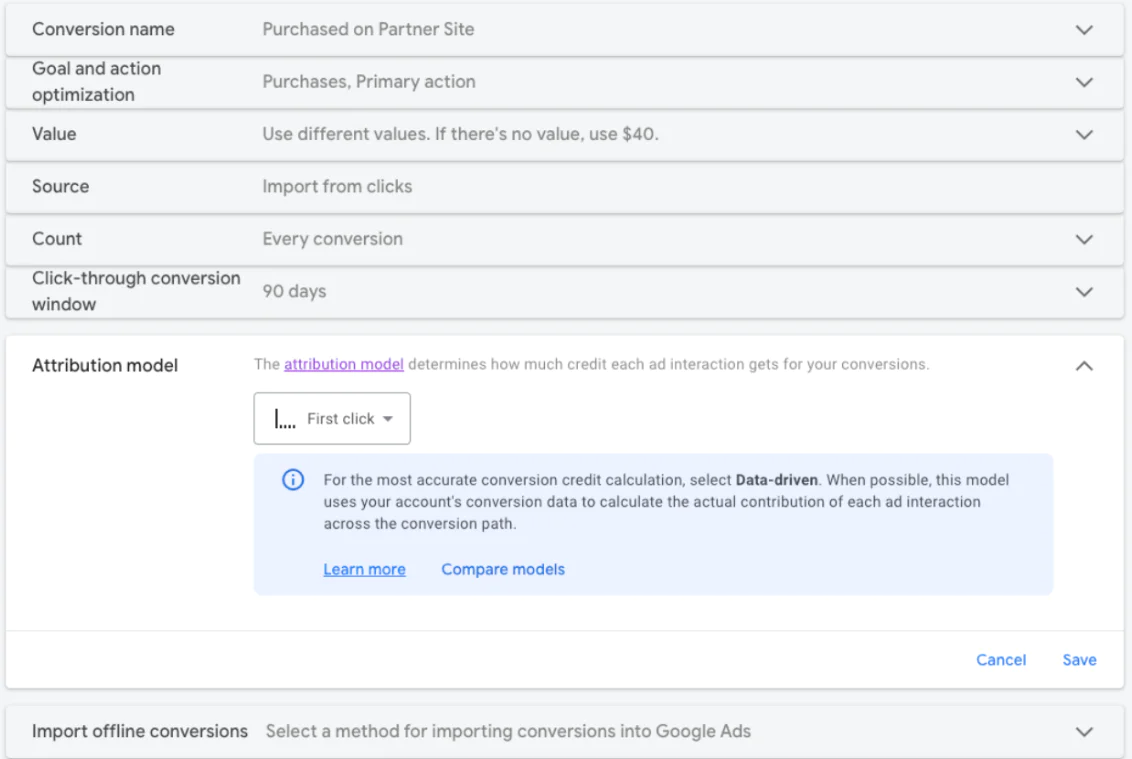The image size is (1132, 759).
Task: Expand the Import offline conversions section
Action: click(x=1084, y=731)
